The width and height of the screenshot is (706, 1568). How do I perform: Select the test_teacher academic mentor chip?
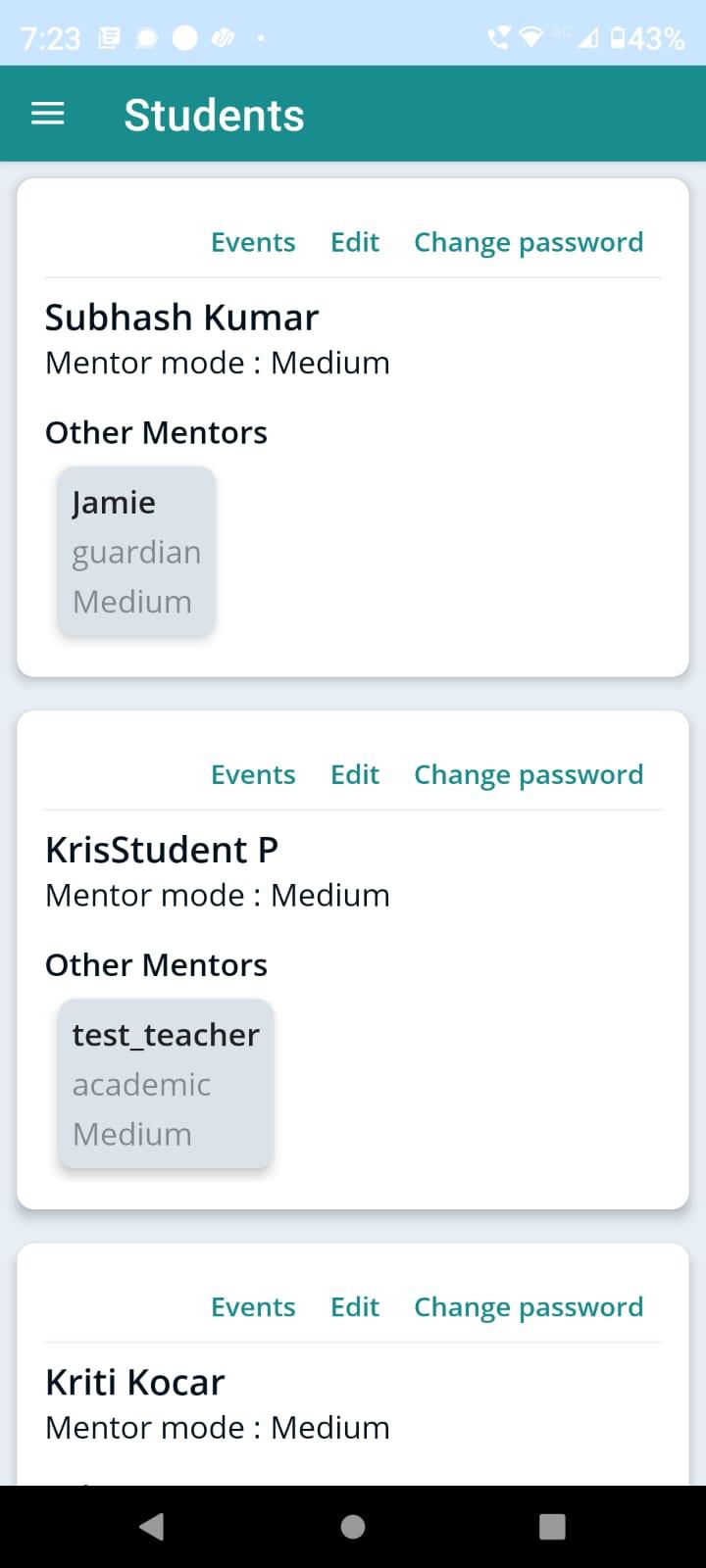coord(165,1084)
